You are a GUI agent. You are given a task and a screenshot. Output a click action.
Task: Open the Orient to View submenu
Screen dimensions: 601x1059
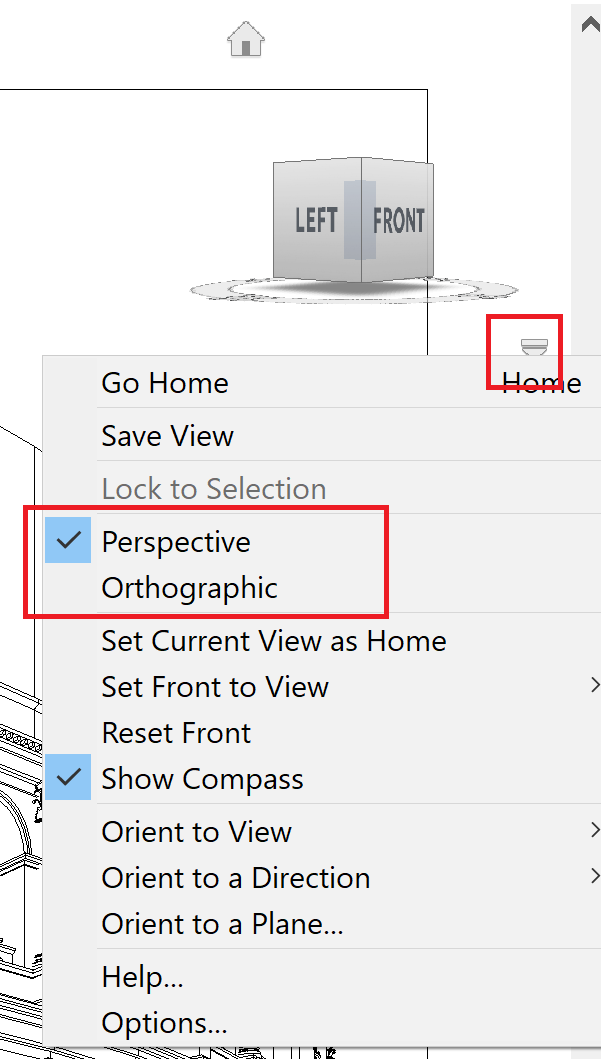(x=196, y=831)
